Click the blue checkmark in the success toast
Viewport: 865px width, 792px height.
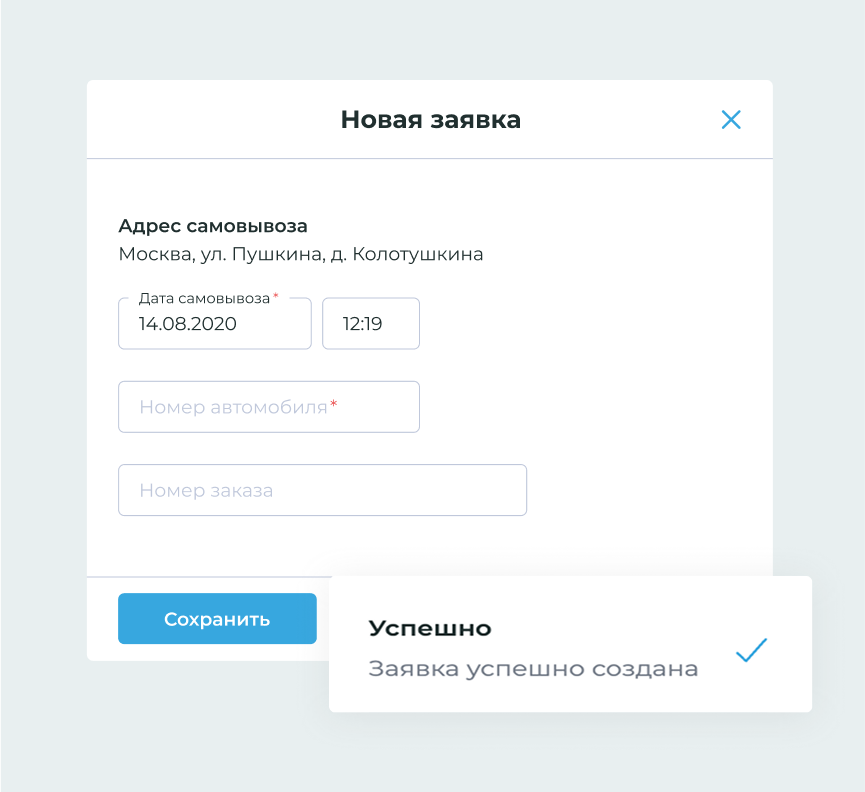tap(751, 651)
